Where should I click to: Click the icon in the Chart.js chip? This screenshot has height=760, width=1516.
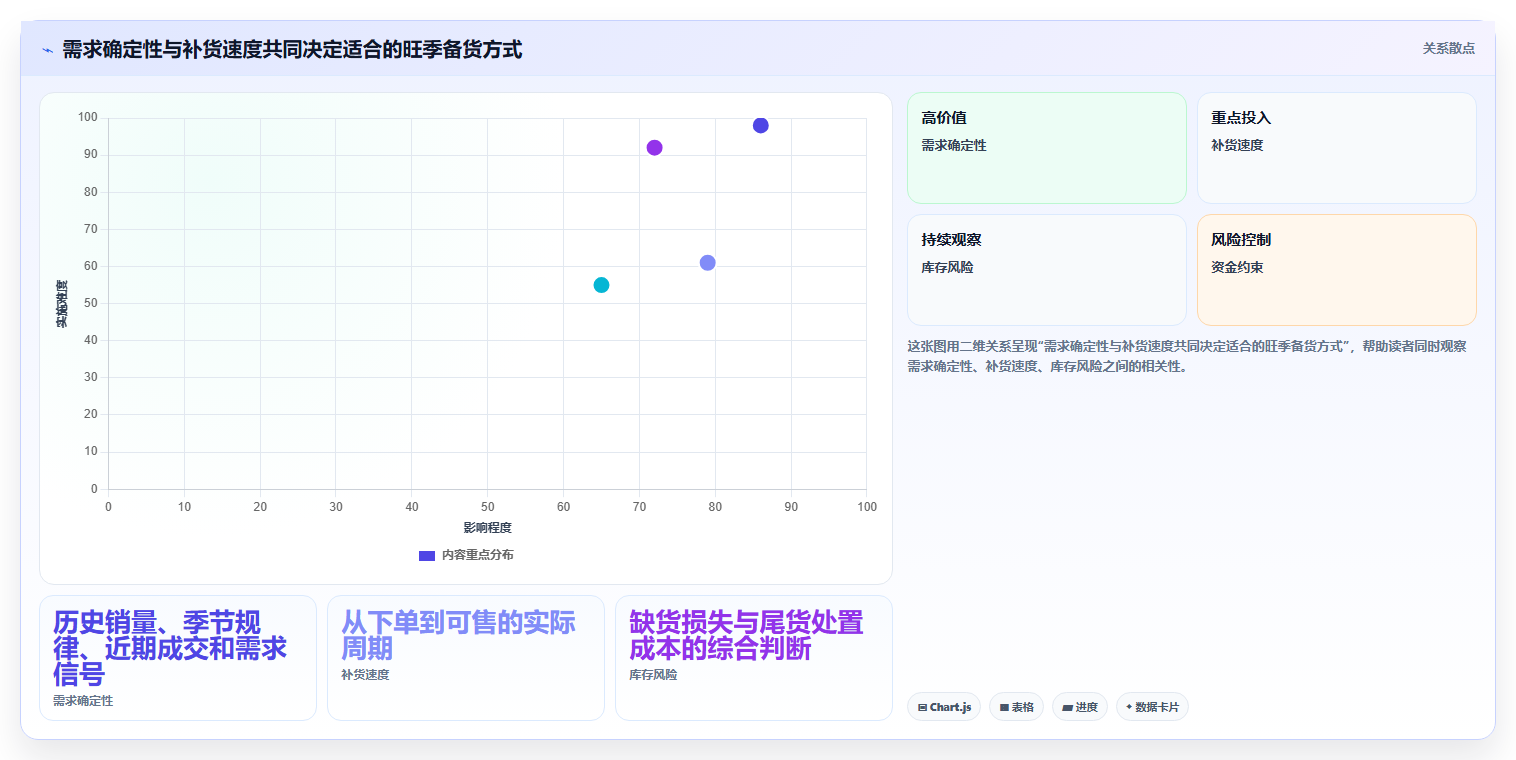click(922, 707)
